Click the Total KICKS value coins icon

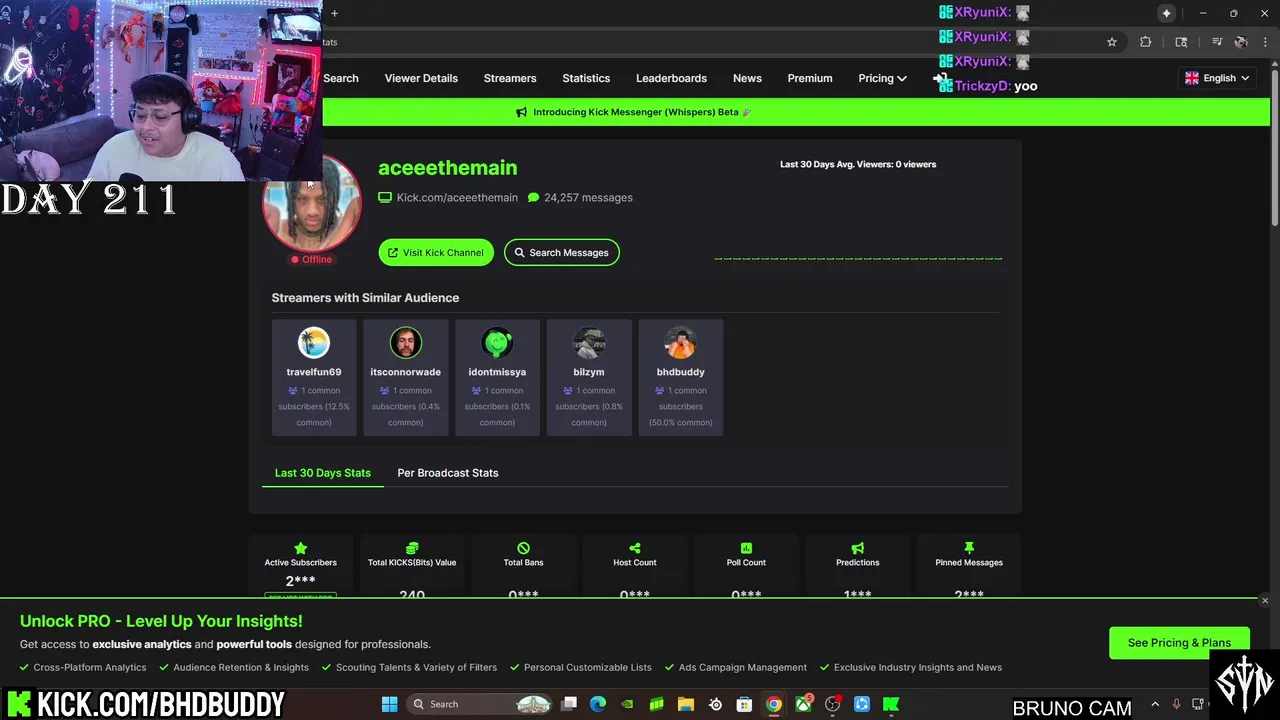(x=412, y=548)
